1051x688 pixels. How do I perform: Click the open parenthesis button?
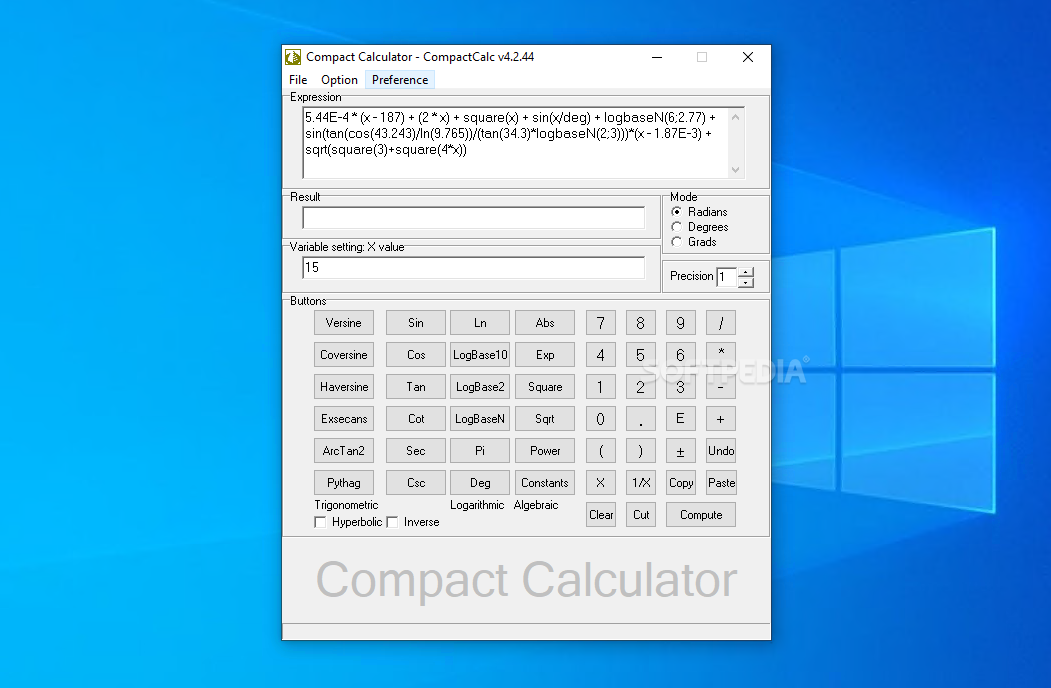click(601, 451)
